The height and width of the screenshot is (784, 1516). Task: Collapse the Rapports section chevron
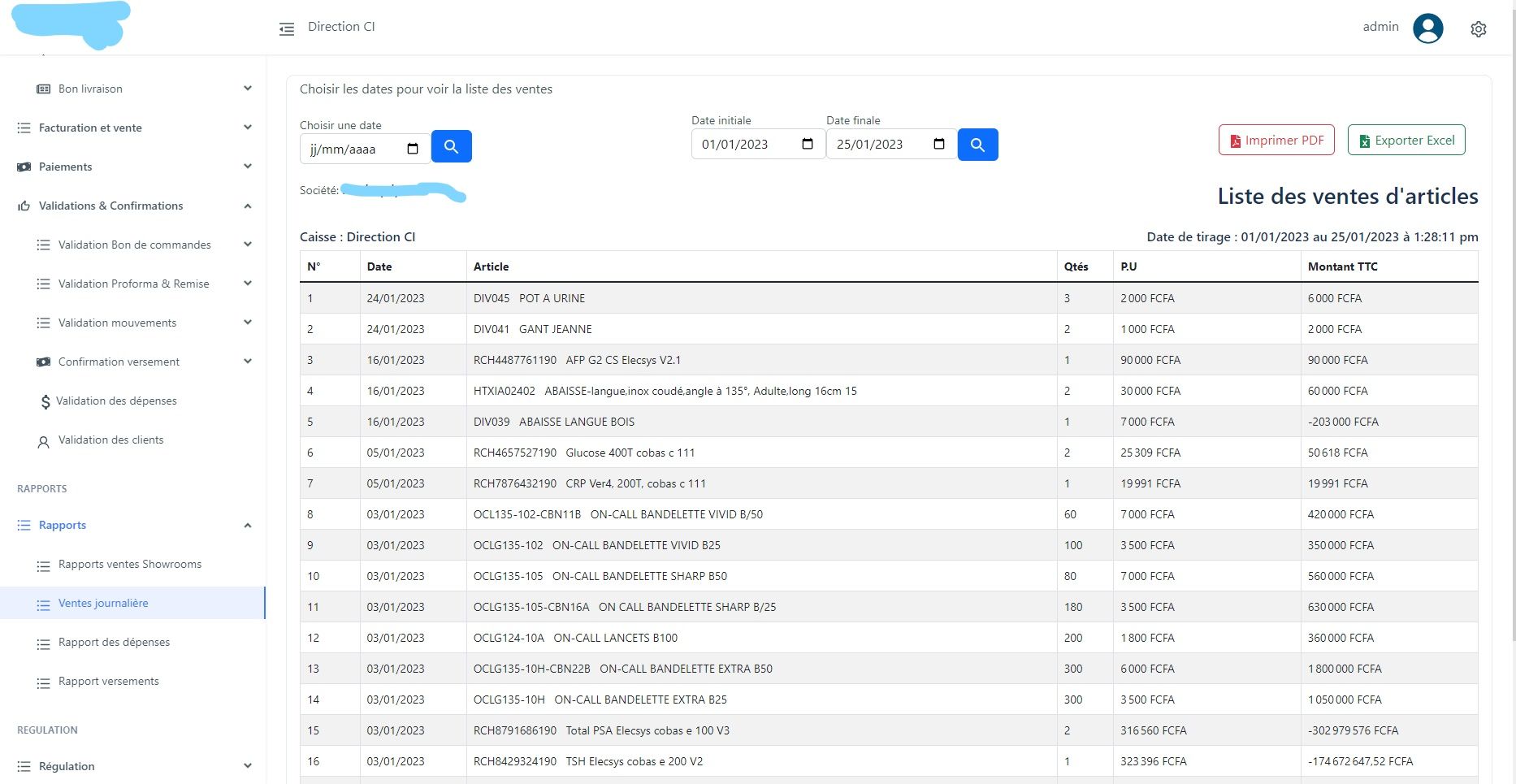248,526
